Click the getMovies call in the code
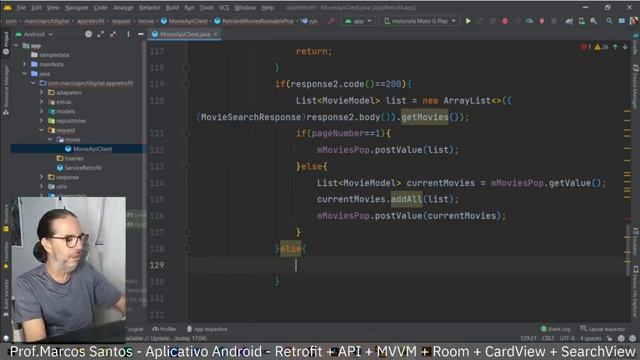Viewport: 640px width, 360px height. click(x=424, y=117)
